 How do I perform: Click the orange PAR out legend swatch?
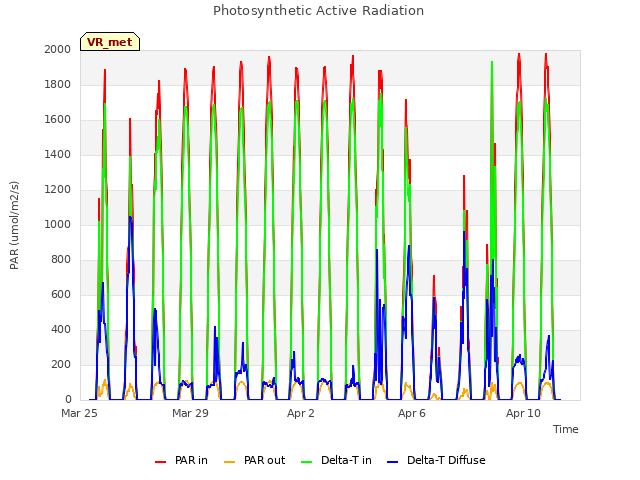230,461
